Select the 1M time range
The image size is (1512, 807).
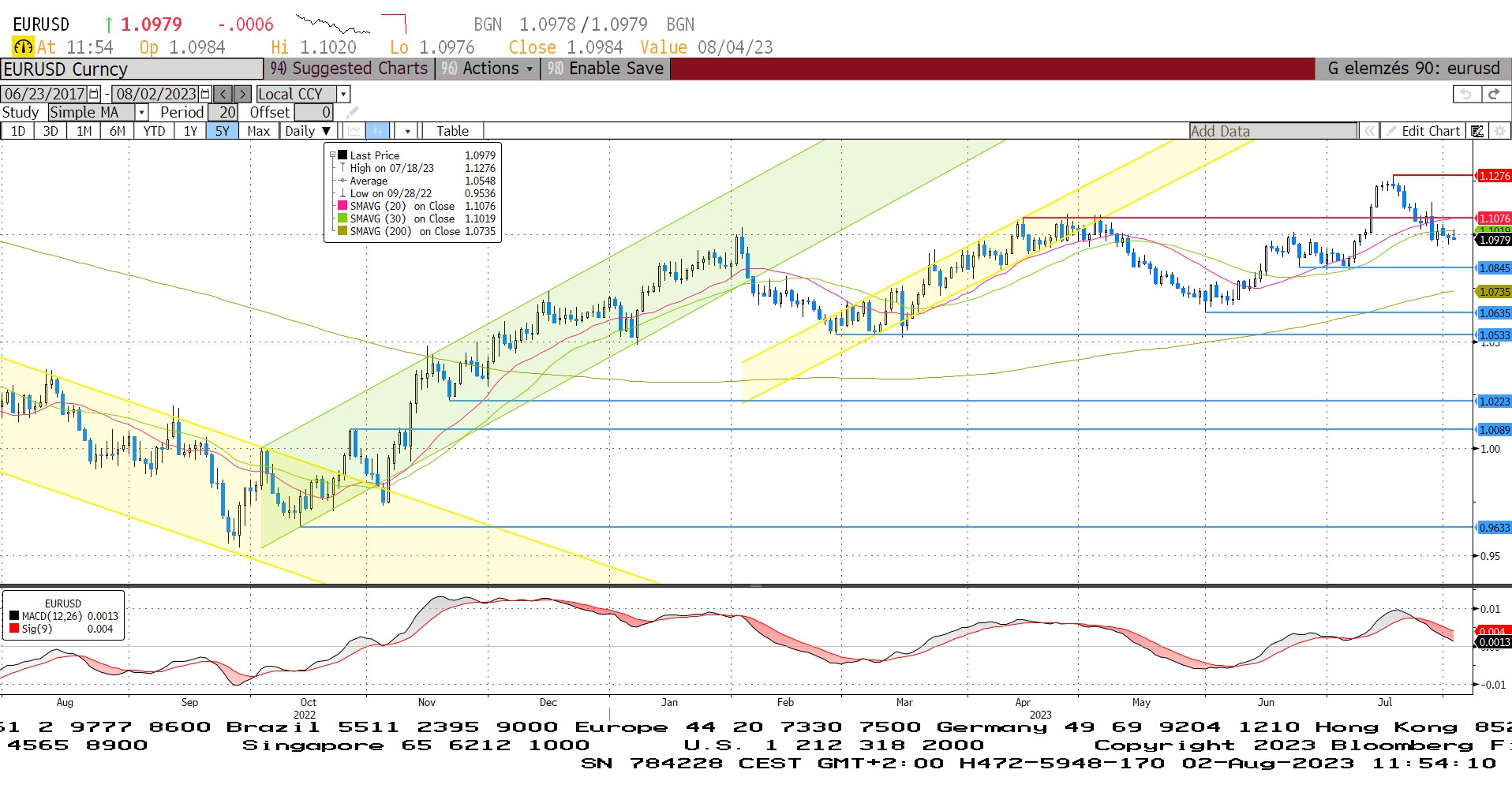point(84,131)
